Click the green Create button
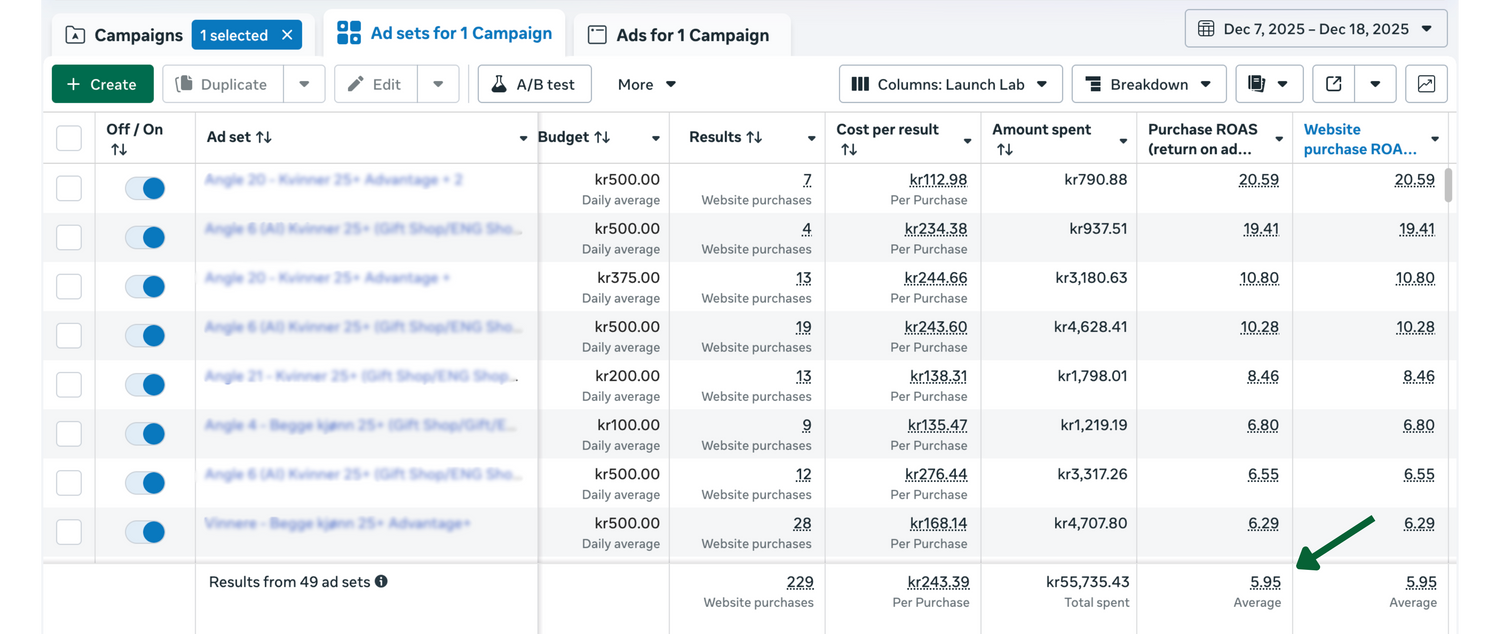The image size is (1500, 634). (102, 84)
